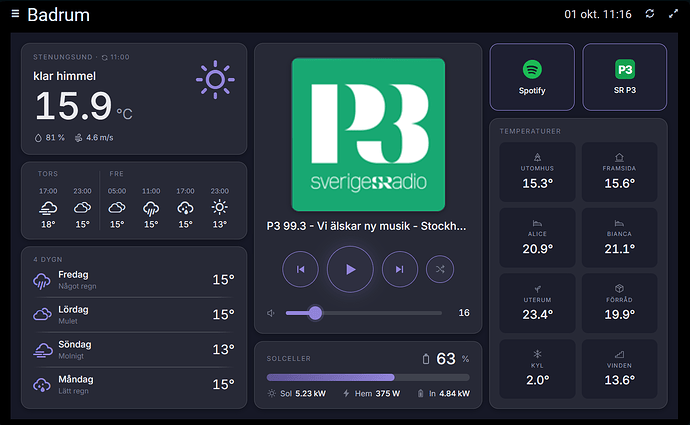Click the 'Badrum' dashboard title
690x425 pixels.
pos(59,15)
